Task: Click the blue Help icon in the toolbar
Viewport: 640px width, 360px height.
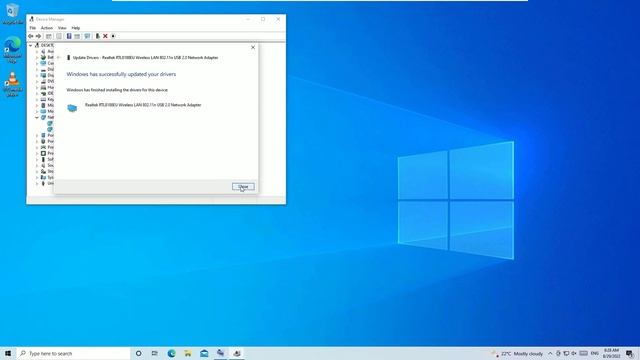Action: pyautogui.click(x=69, y=36)
